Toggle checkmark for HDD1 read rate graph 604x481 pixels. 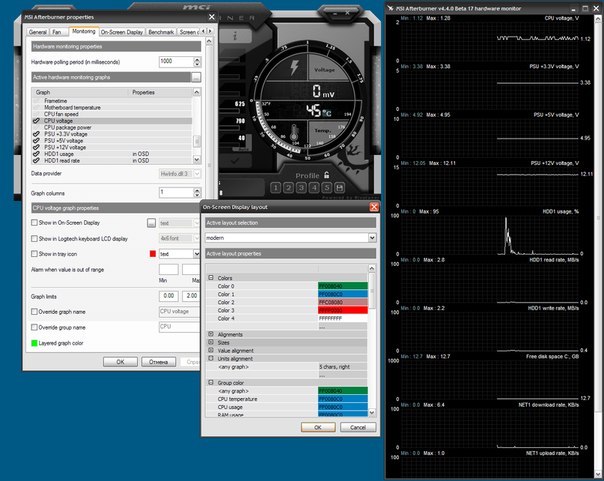click(37, 161)
